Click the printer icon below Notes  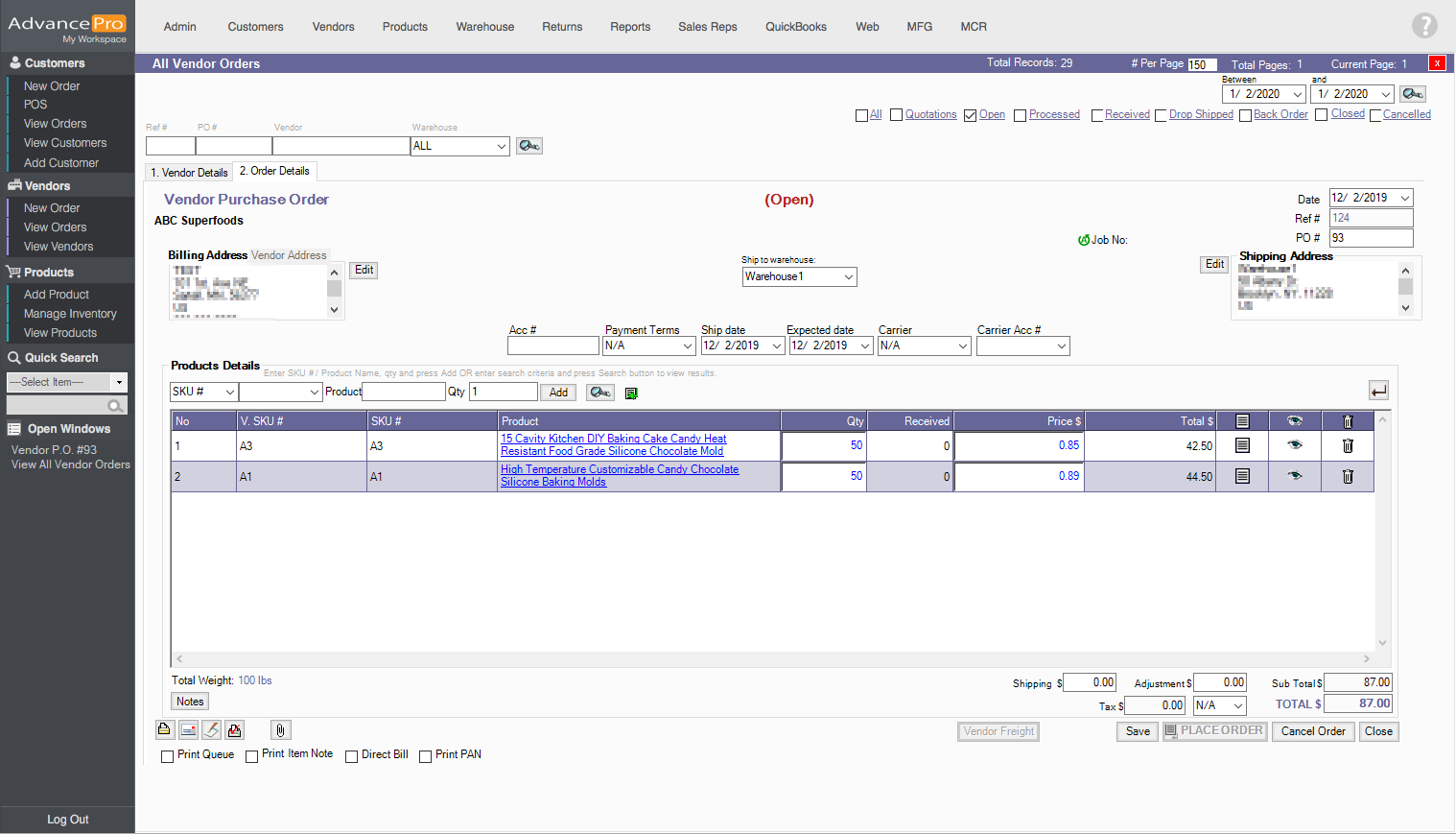164,730
